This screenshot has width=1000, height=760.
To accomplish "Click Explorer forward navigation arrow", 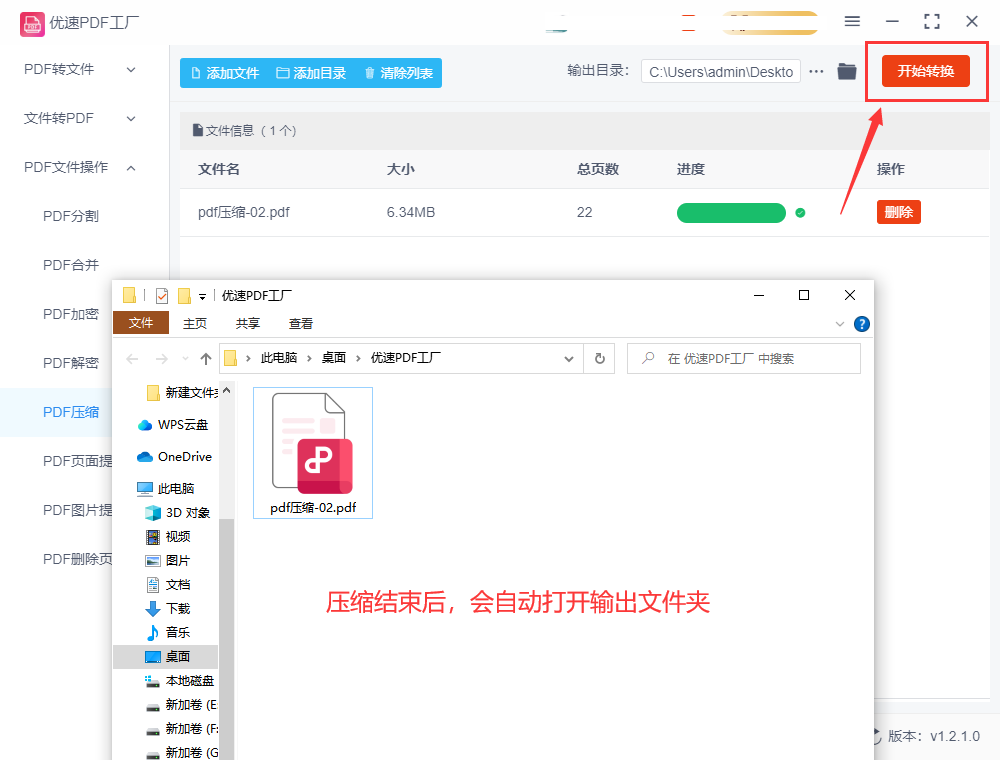I will (162, 359).
